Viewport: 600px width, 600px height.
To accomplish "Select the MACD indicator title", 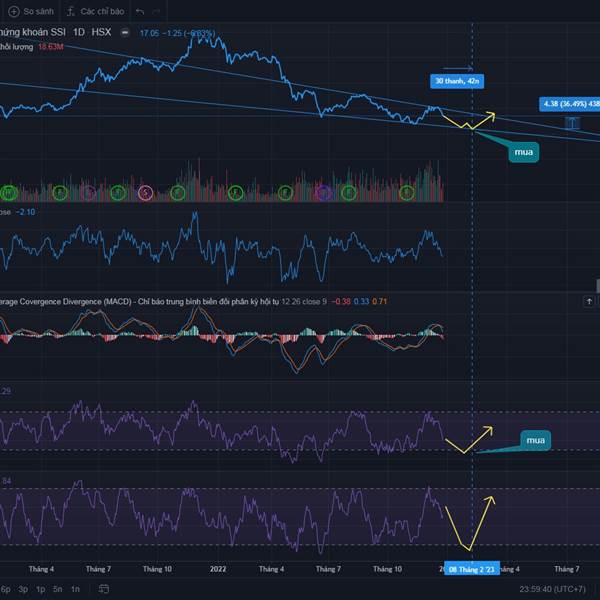I will [x=139, y=302].
